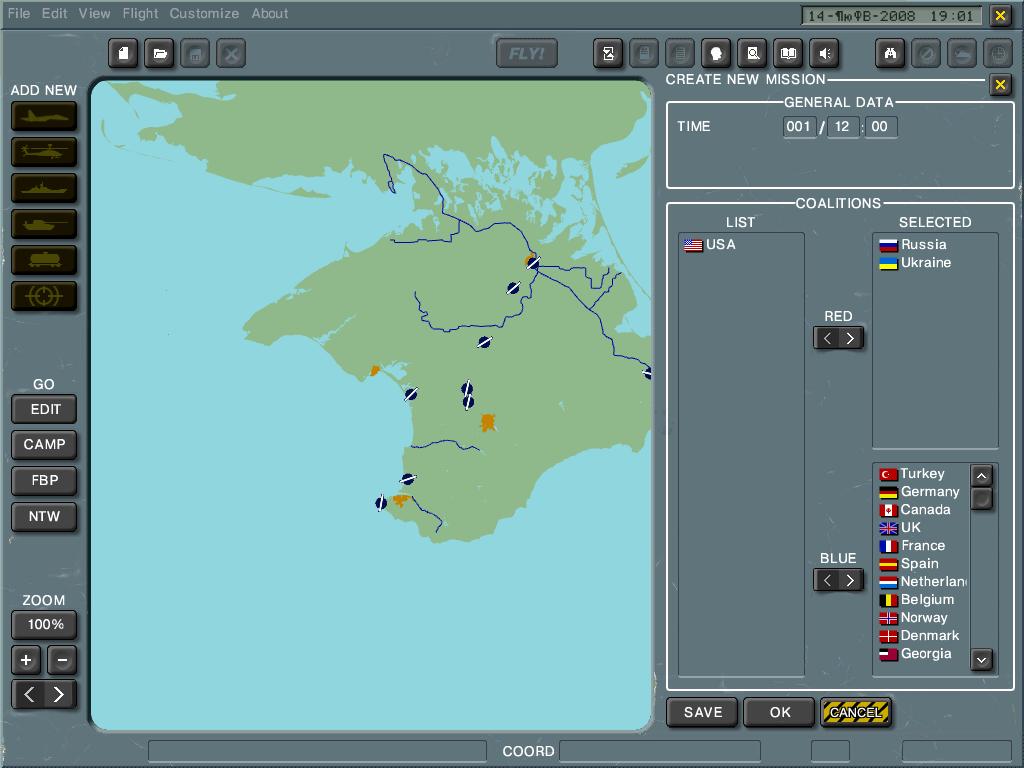Add a new airplane group
This screenshot has width=1024, height=768.
pyautogui.click(x=44, y=116)
